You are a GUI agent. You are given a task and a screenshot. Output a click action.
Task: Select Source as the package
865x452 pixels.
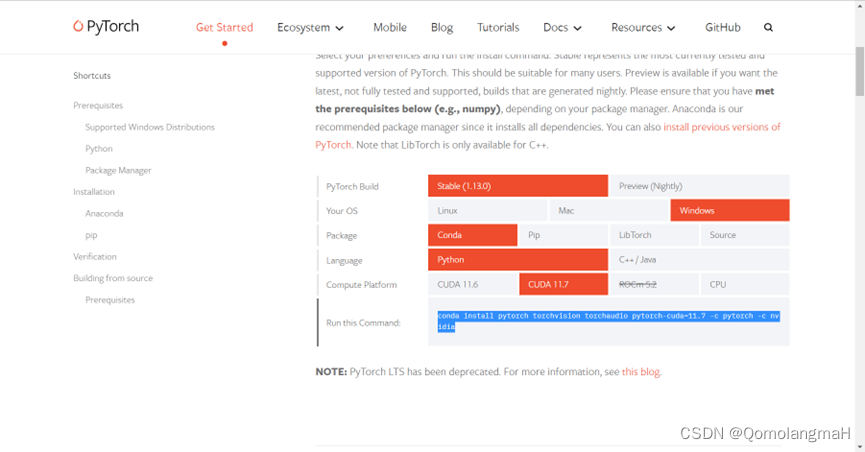745,235
